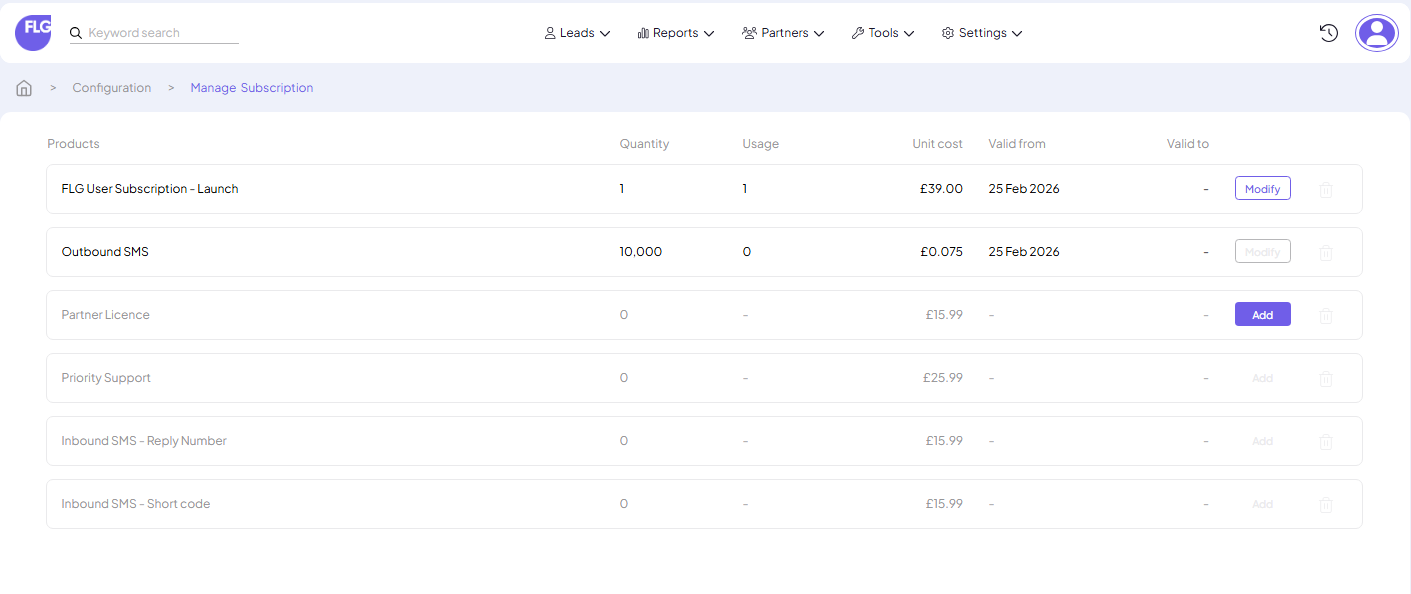1411x594 pixels.
Task: Remove the Partner Licence row
Action: [1326, 315]
